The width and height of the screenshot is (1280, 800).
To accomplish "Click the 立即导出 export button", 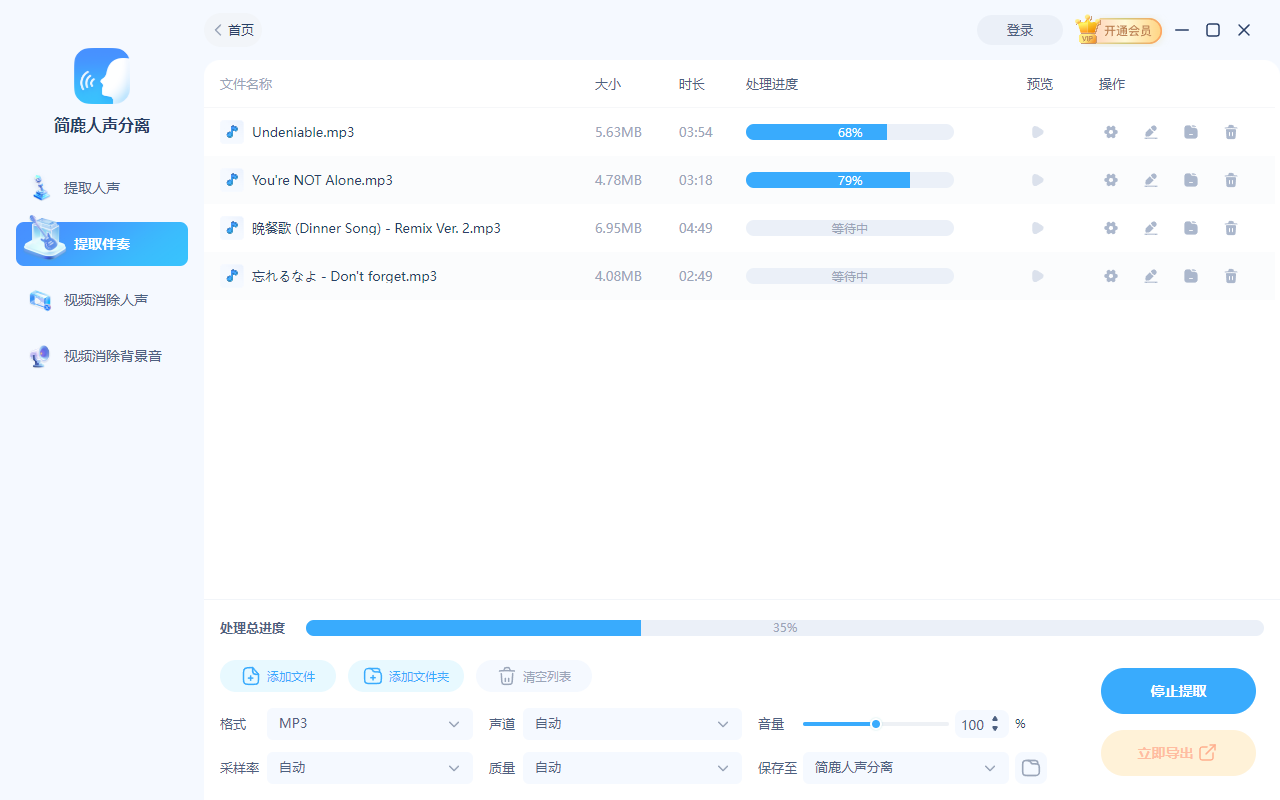I will 1178,753.
